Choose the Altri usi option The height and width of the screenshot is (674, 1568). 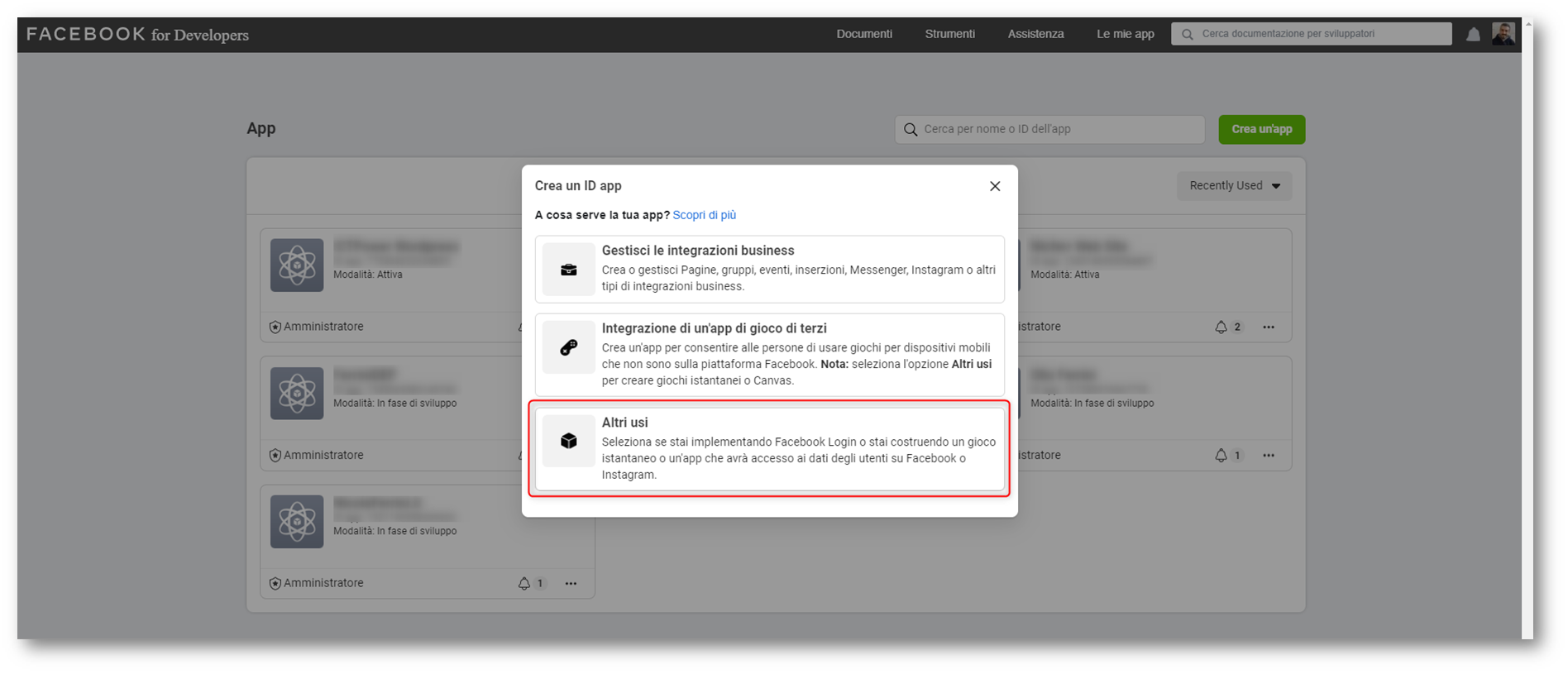click(769, 449)
